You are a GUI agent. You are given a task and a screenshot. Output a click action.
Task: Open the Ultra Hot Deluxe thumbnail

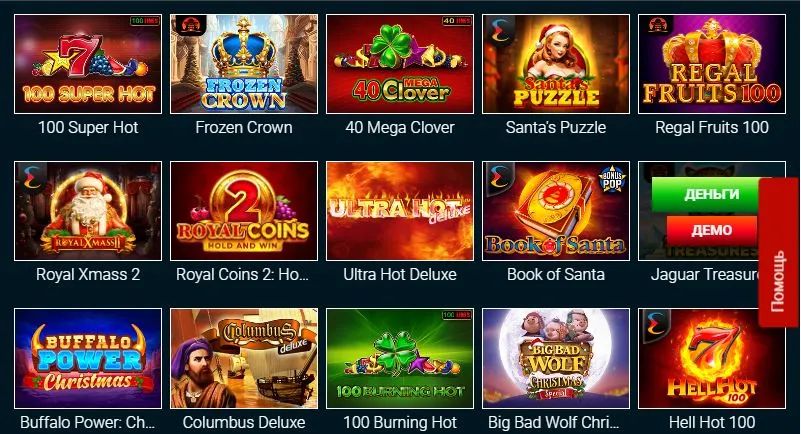(400, 211)
